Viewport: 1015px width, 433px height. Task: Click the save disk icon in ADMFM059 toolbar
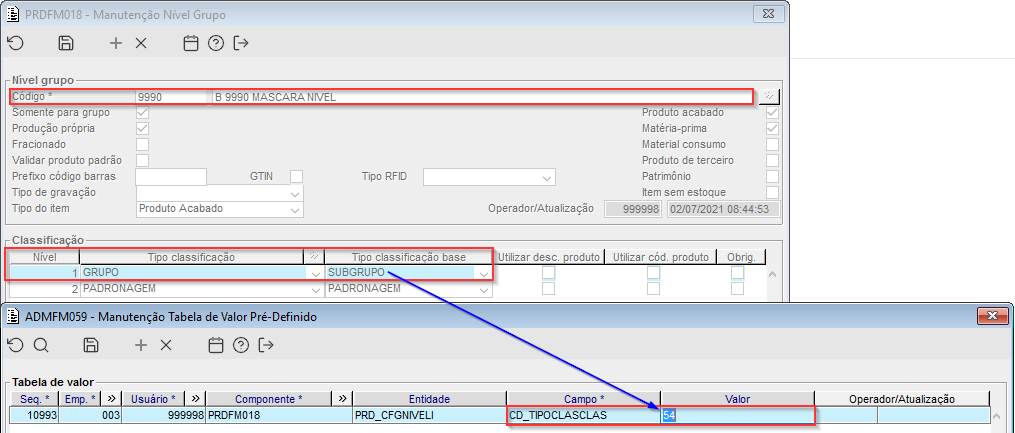(x=91, y=345)
